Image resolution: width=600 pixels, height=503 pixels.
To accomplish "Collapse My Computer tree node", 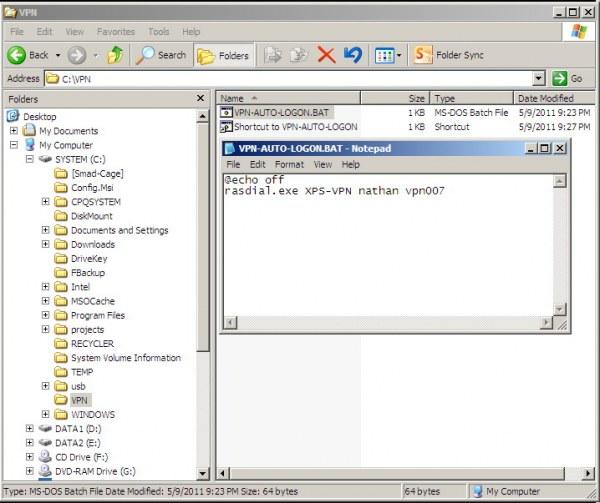I will click(14, 145).
